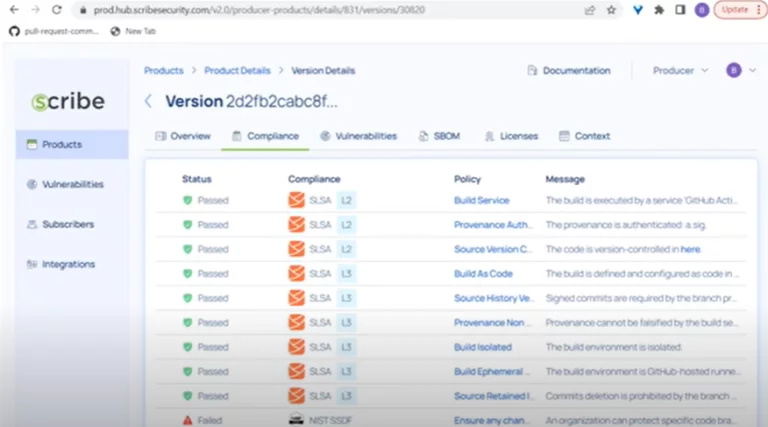Click the SLSA logo in Build As Code row
This screenshot has width=768, height=427.
[296, 274]
